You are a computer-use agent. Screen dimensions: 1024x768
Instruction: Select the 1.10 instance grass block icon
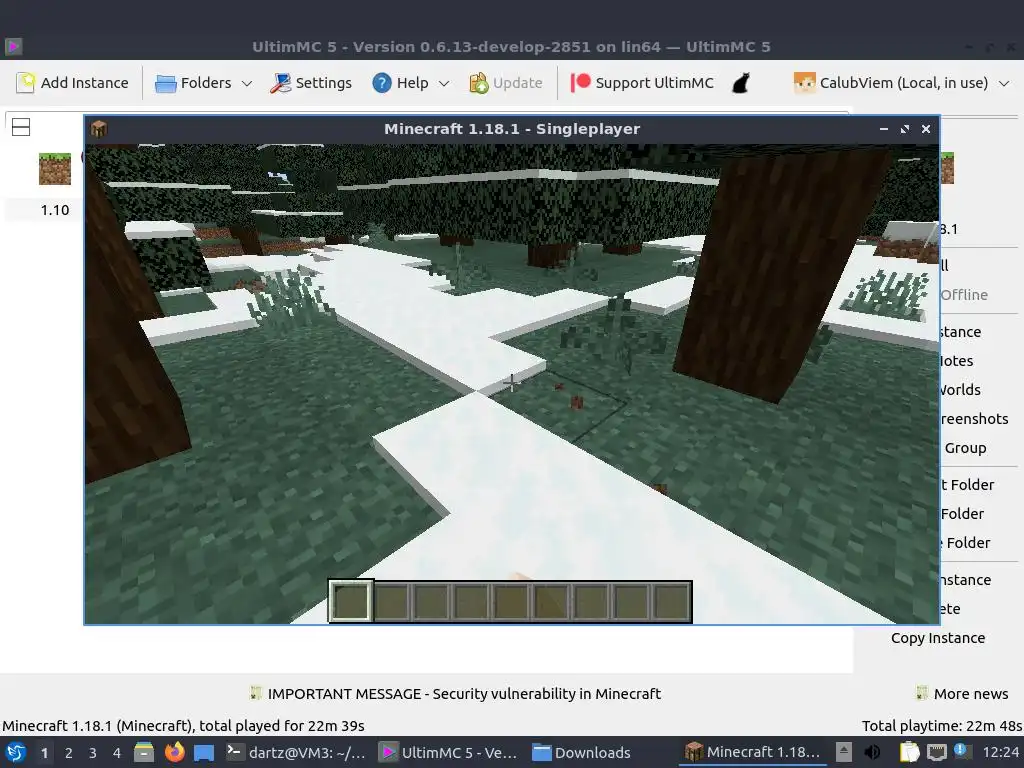pos(55,168)
